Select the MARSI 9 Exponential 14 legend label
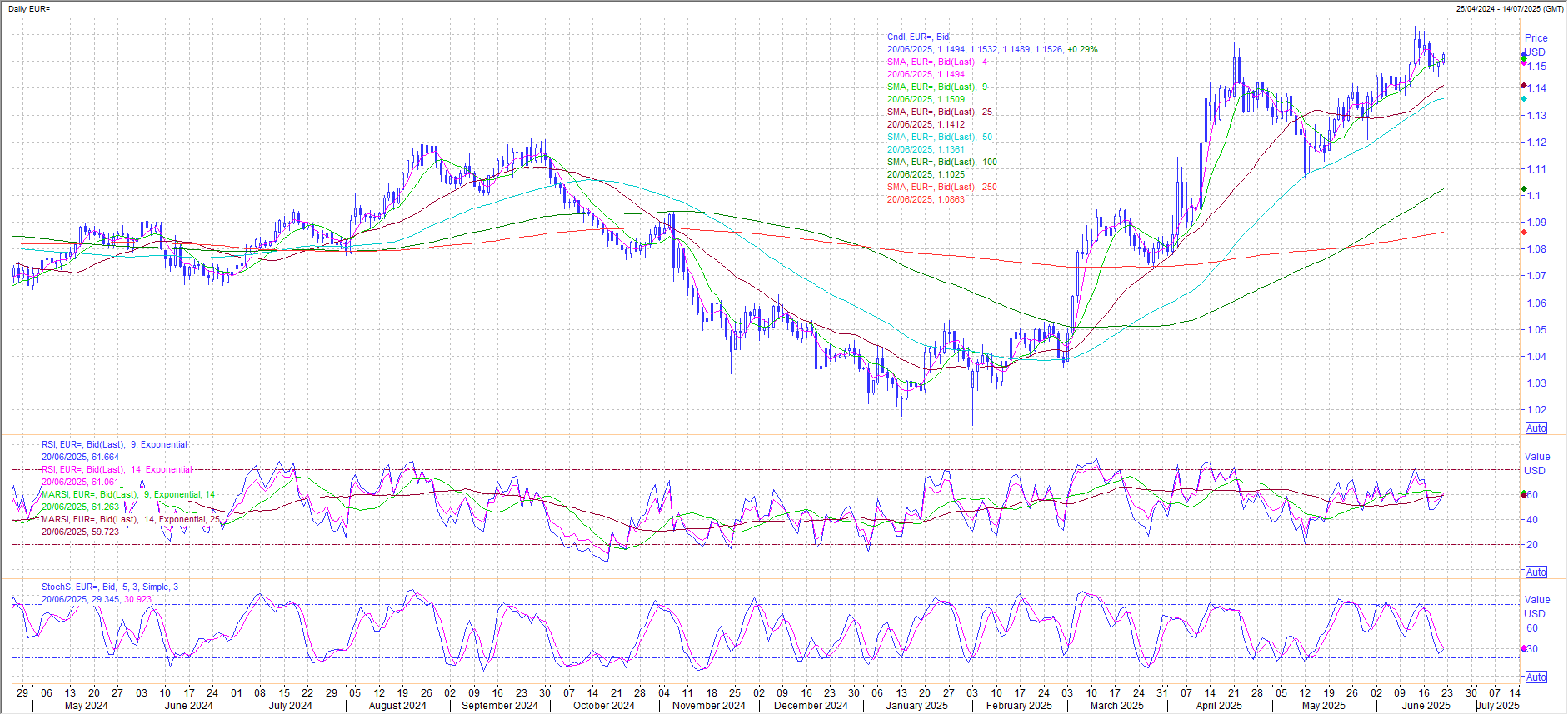1568x715 pixels. [x=128, y=494]
